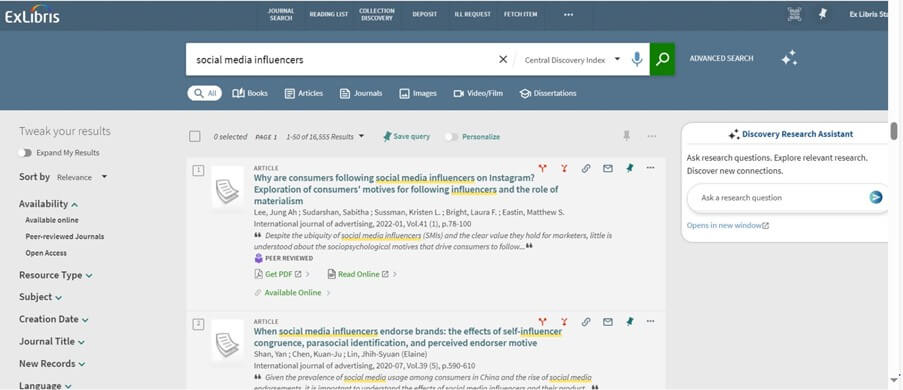Click the sparkle AI icon beside Advanced Search
The image size is (903, 390).
click(789, 58)
